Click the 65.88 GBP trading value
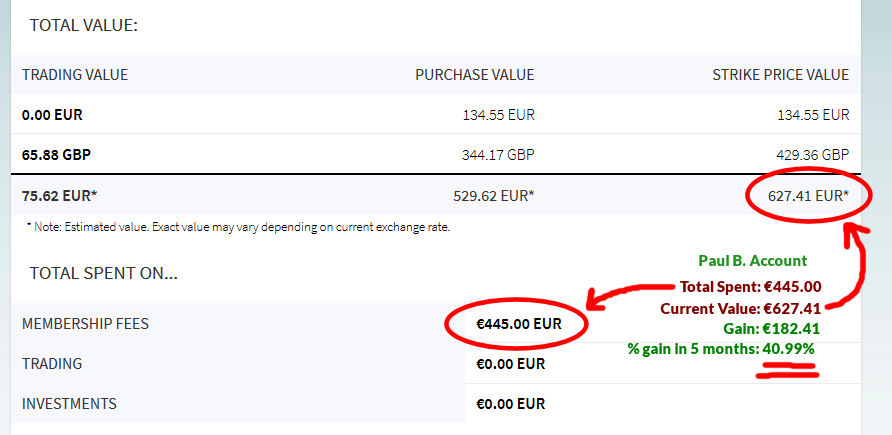Image resolution: width=892 pixels, height=435 pixels. tap(56, 154)
